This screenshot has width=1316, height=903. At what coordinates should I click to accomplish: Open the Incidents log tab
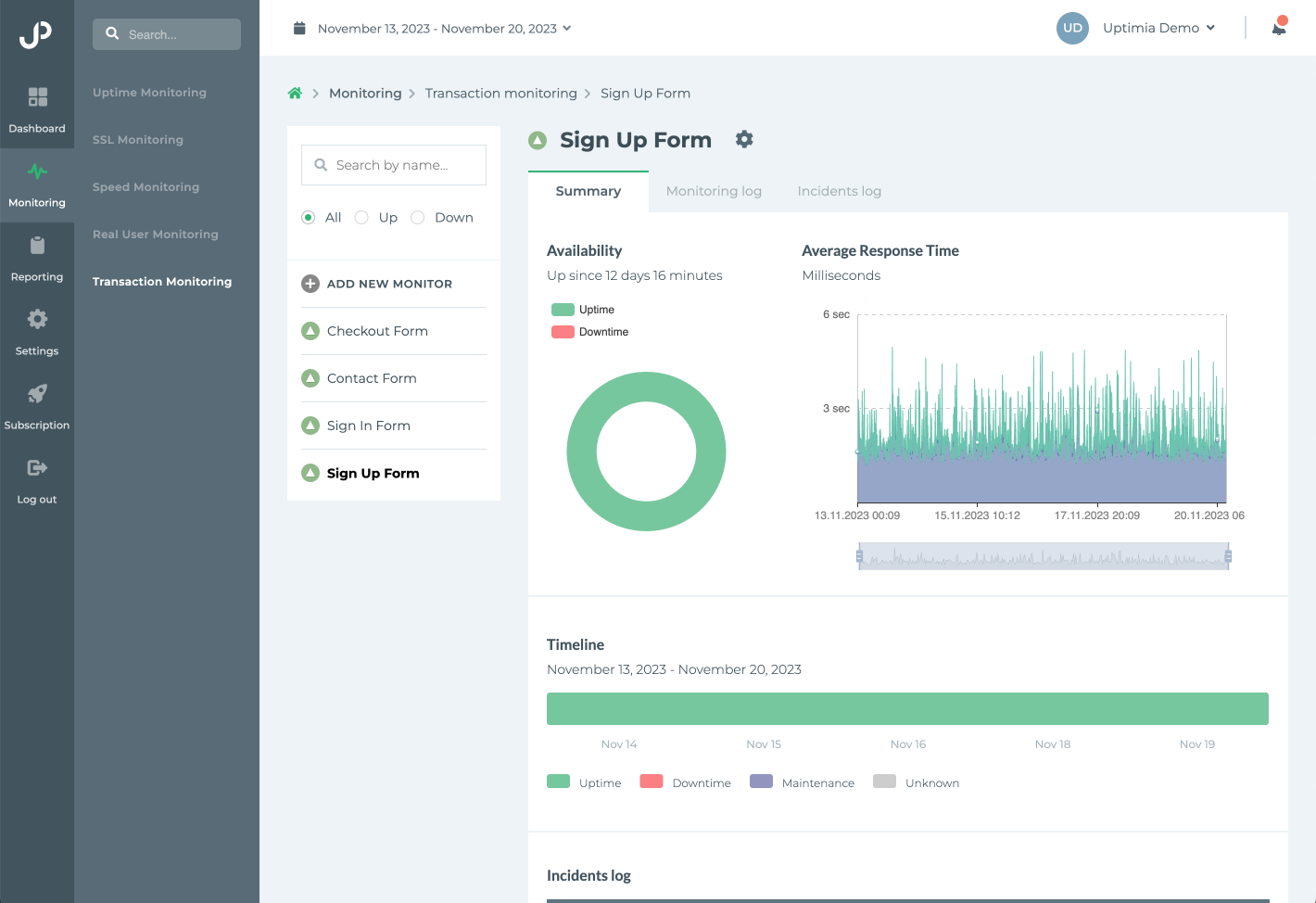[x=839, y=191]
